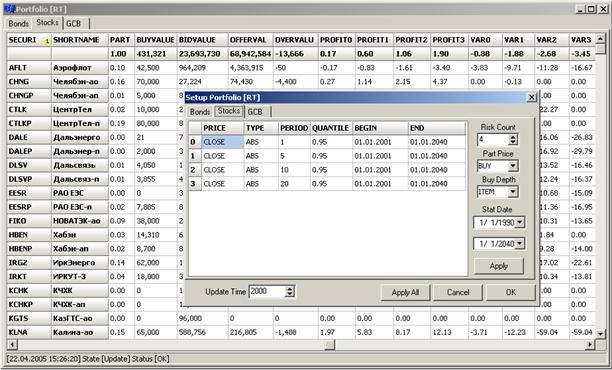
Task: Click the Apply All button
Action: [x=405, y=292]
